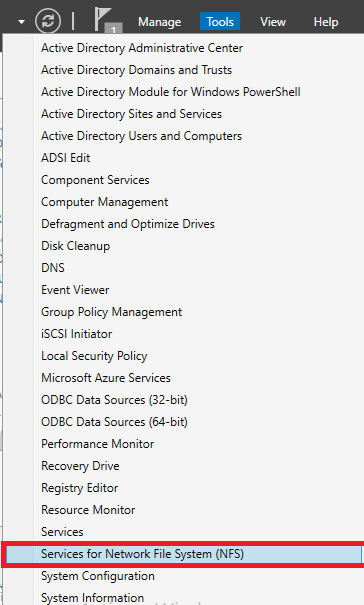Screen dimensions: 364x605
Task: Expand the small dropdown arrow beside refresh
Action: tap(22, 22)
